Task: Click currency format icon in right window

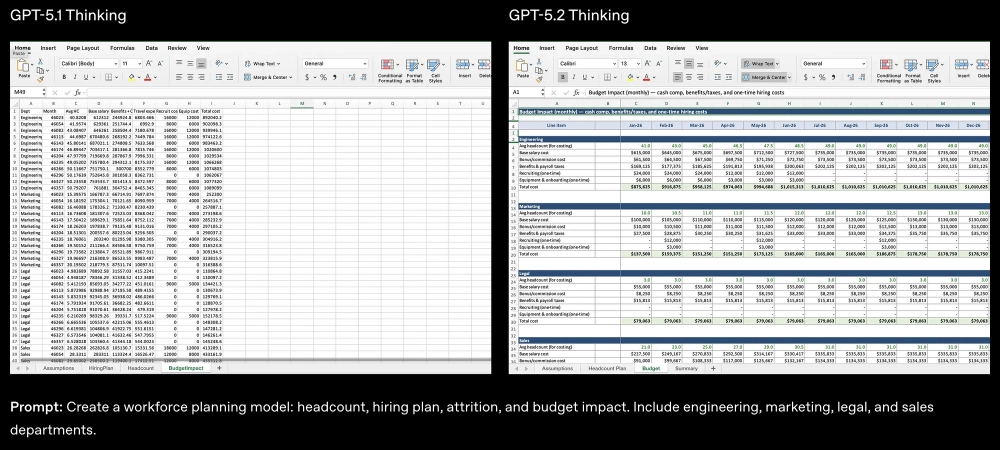Action: click(804, 76)
